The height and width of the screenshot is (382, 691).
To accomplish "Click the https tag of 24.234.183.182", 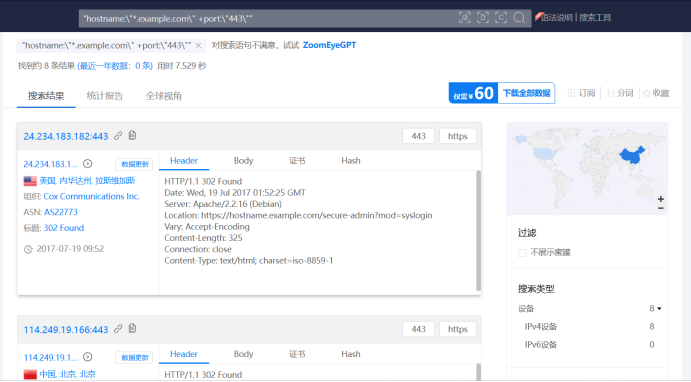I will (457, 136).
